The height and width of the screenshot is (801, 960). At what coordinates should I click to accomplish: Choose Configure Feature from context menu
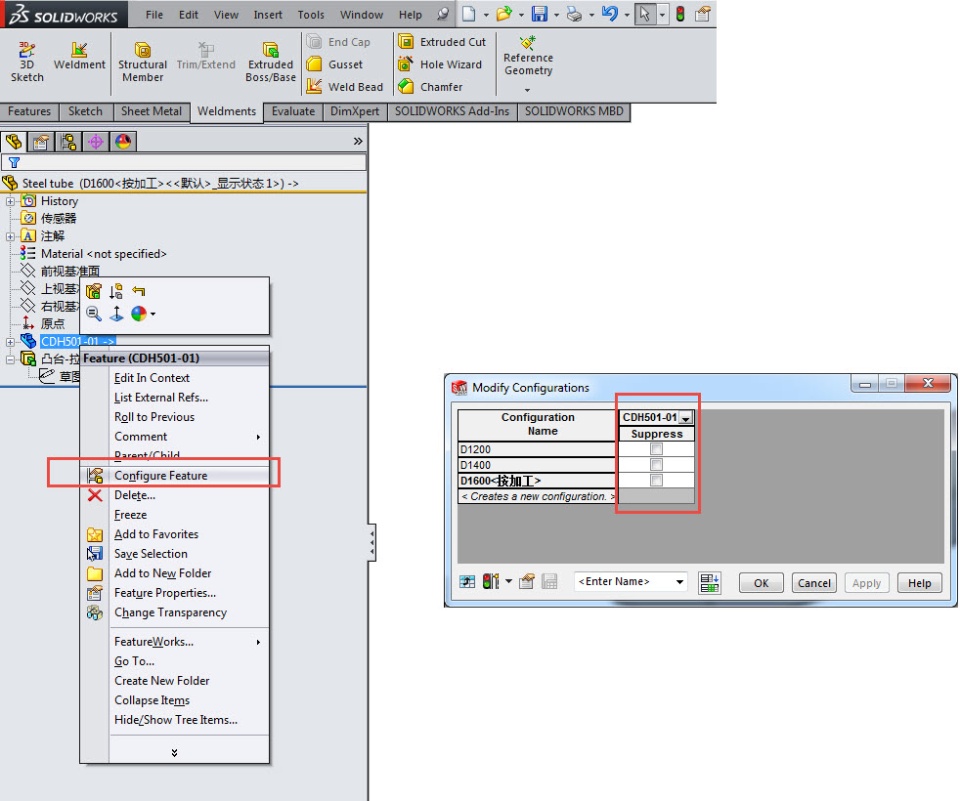click(x=174, y=476)
